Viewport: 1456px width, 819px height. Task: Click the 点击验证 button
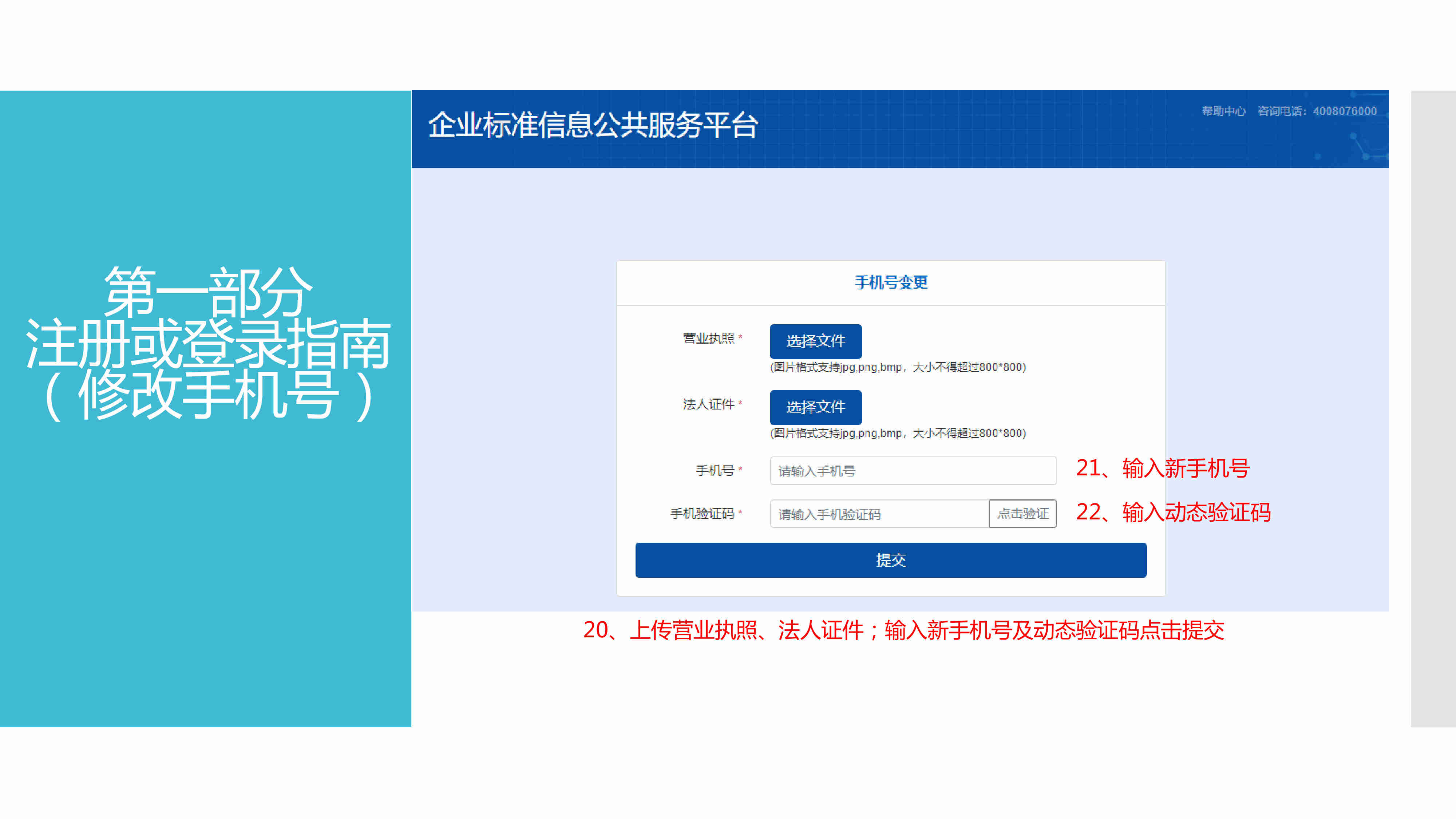tap(1023, 514)
